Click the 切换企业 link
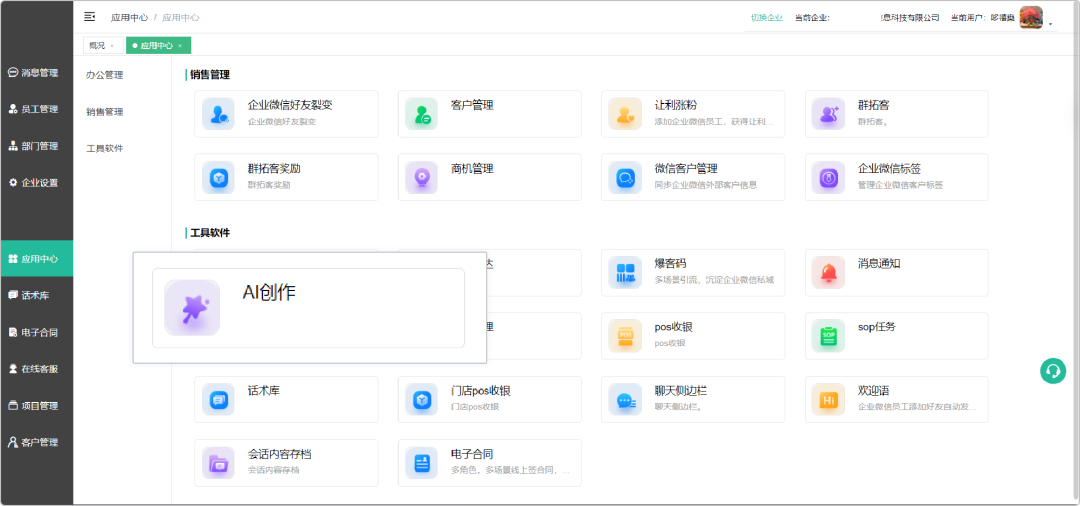 767,18
